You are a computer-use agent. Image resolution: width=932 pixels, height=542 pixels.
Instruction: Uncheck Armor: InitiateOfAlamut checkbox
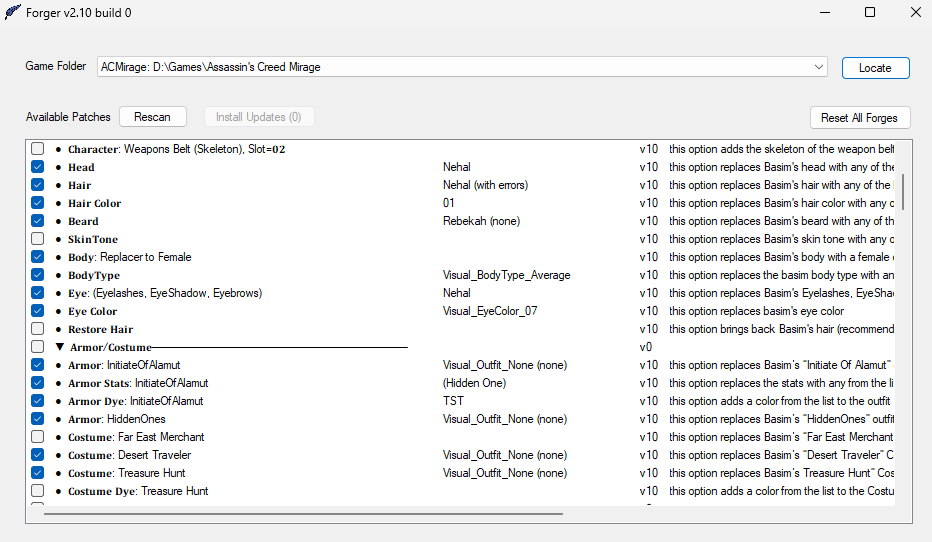point(37,365)
